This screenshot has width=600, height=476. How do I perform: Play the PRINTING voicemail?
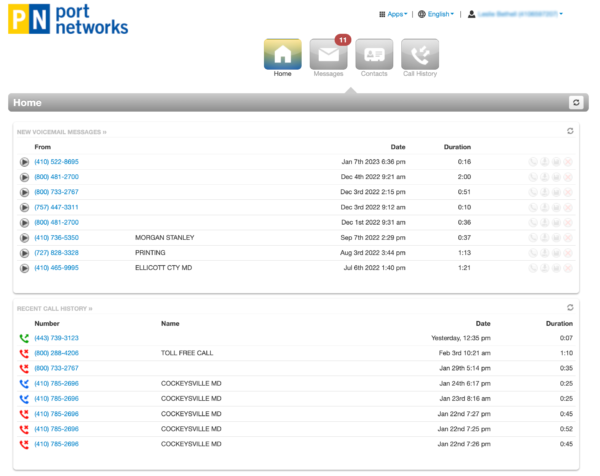tap(24, 253)
